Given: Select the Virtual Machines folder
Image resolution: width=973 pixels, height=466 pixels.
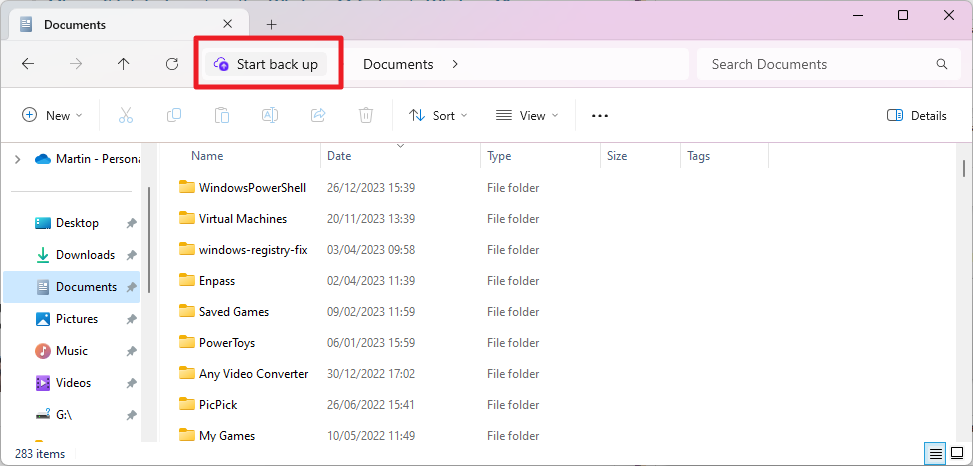Looking at the screenshot, I should point(243,218).
